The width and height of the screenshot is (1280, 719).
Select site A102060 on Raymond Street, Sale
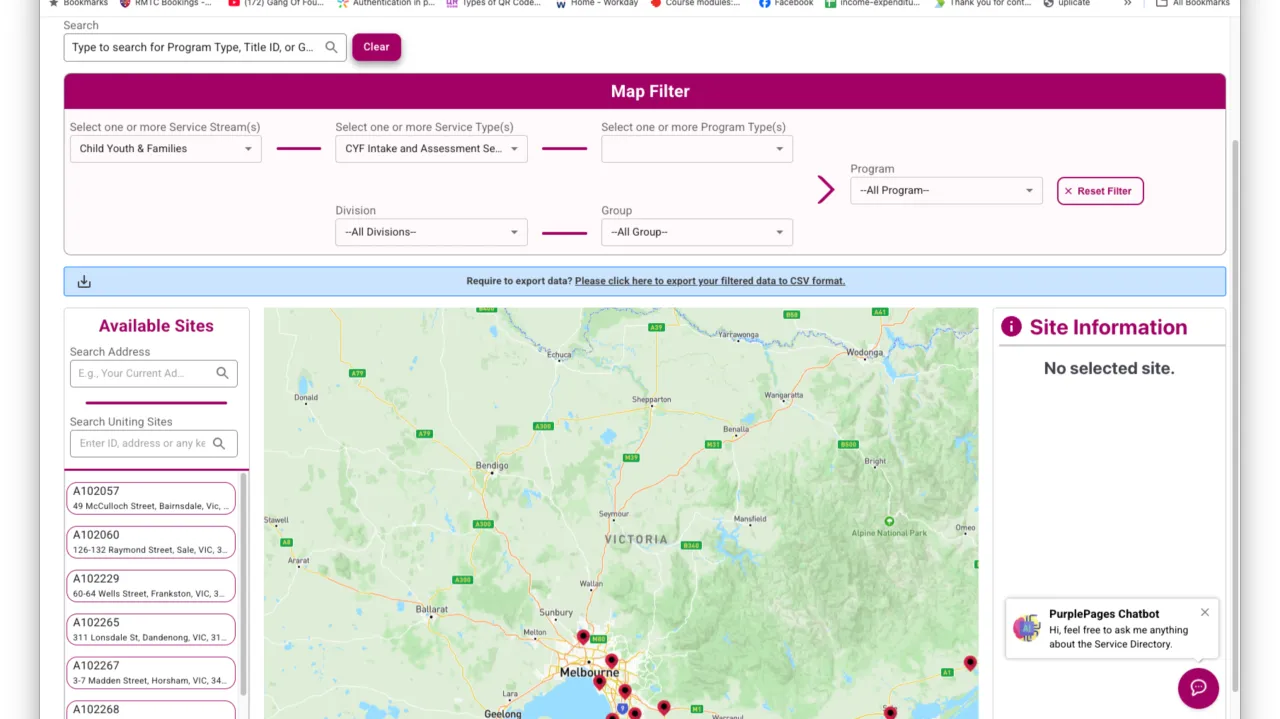click(151, 542)
